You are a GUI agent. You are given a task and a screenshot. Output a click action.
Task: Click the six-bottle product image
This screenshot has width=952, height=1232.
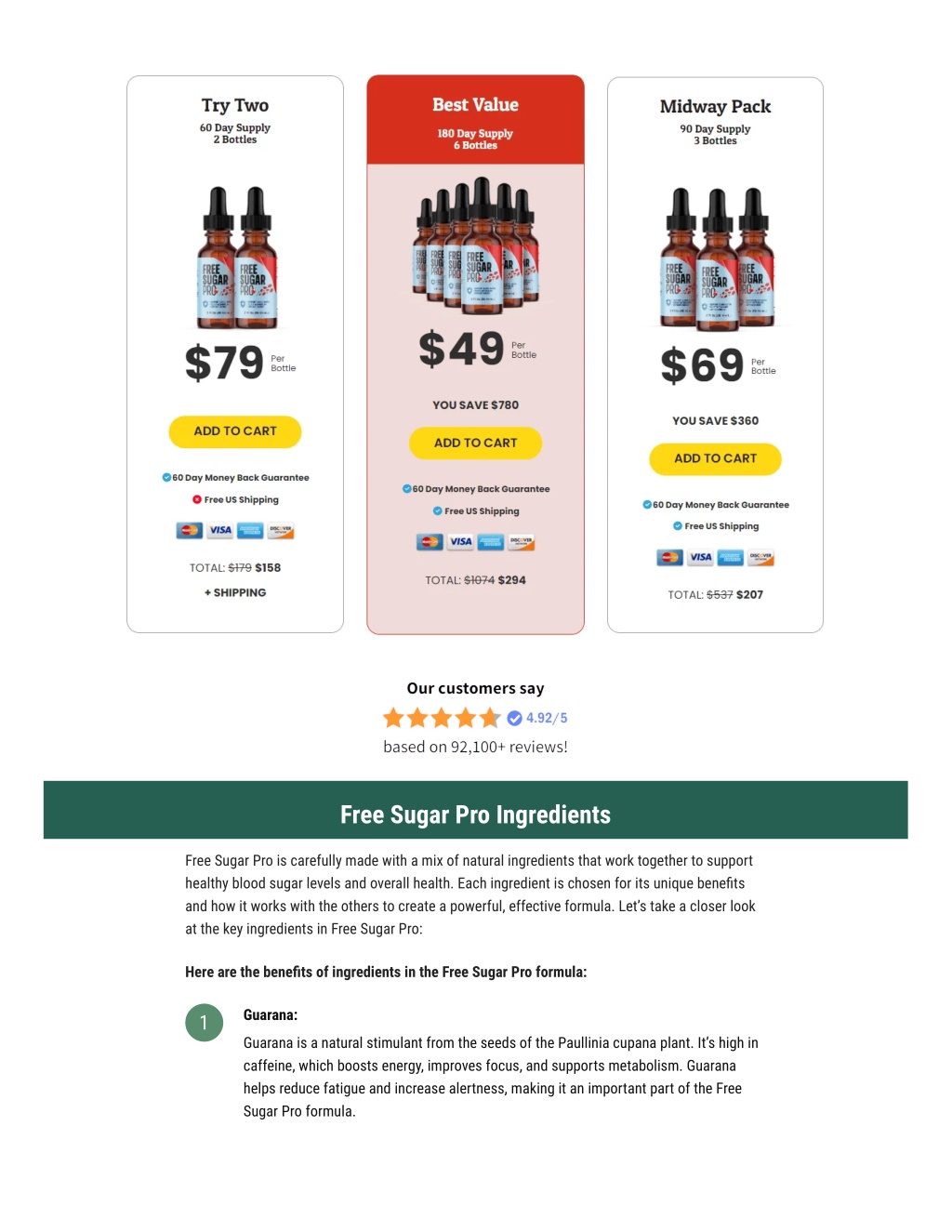pyautogui.click(x=476, y=245)
